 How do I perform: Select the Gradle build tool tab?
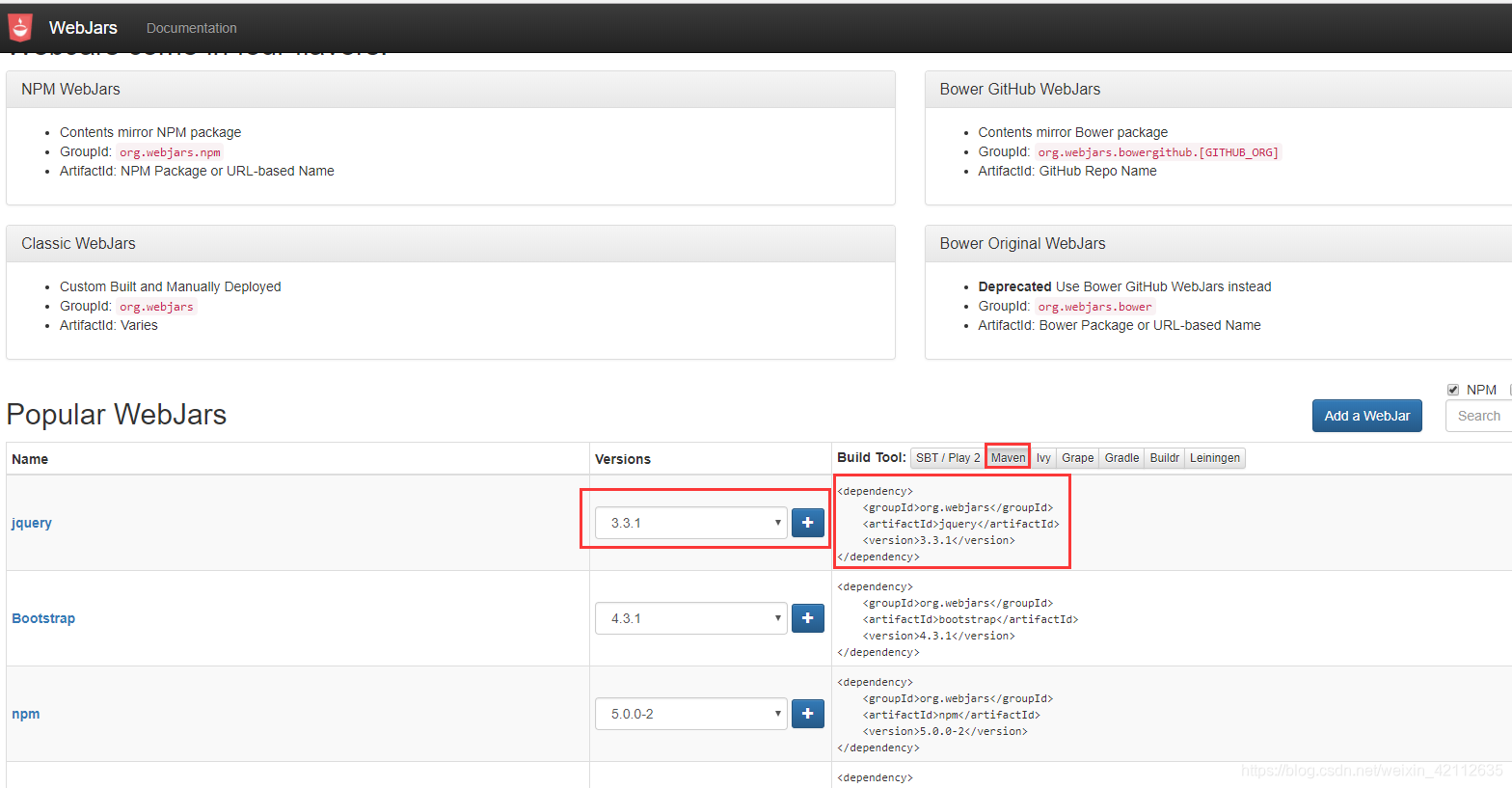click(x=1121, y=458)
